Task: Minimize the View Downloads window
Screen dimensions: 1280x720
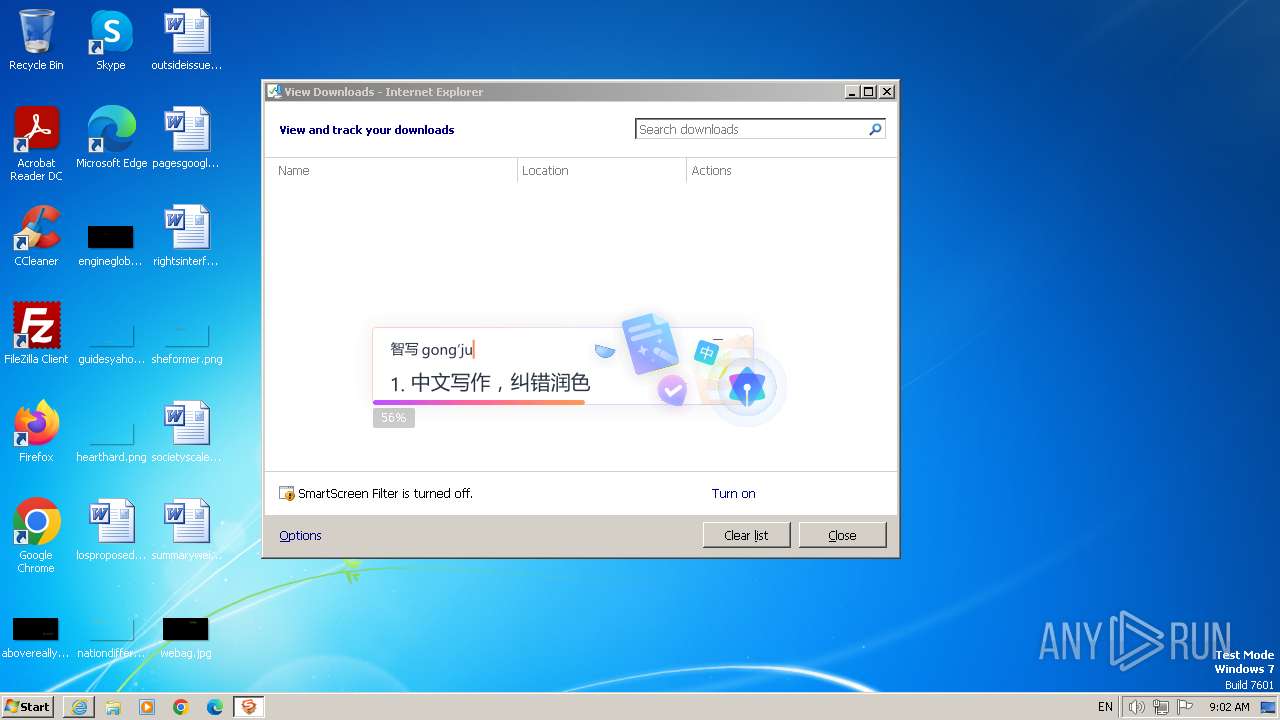Action: pos(852,91)
